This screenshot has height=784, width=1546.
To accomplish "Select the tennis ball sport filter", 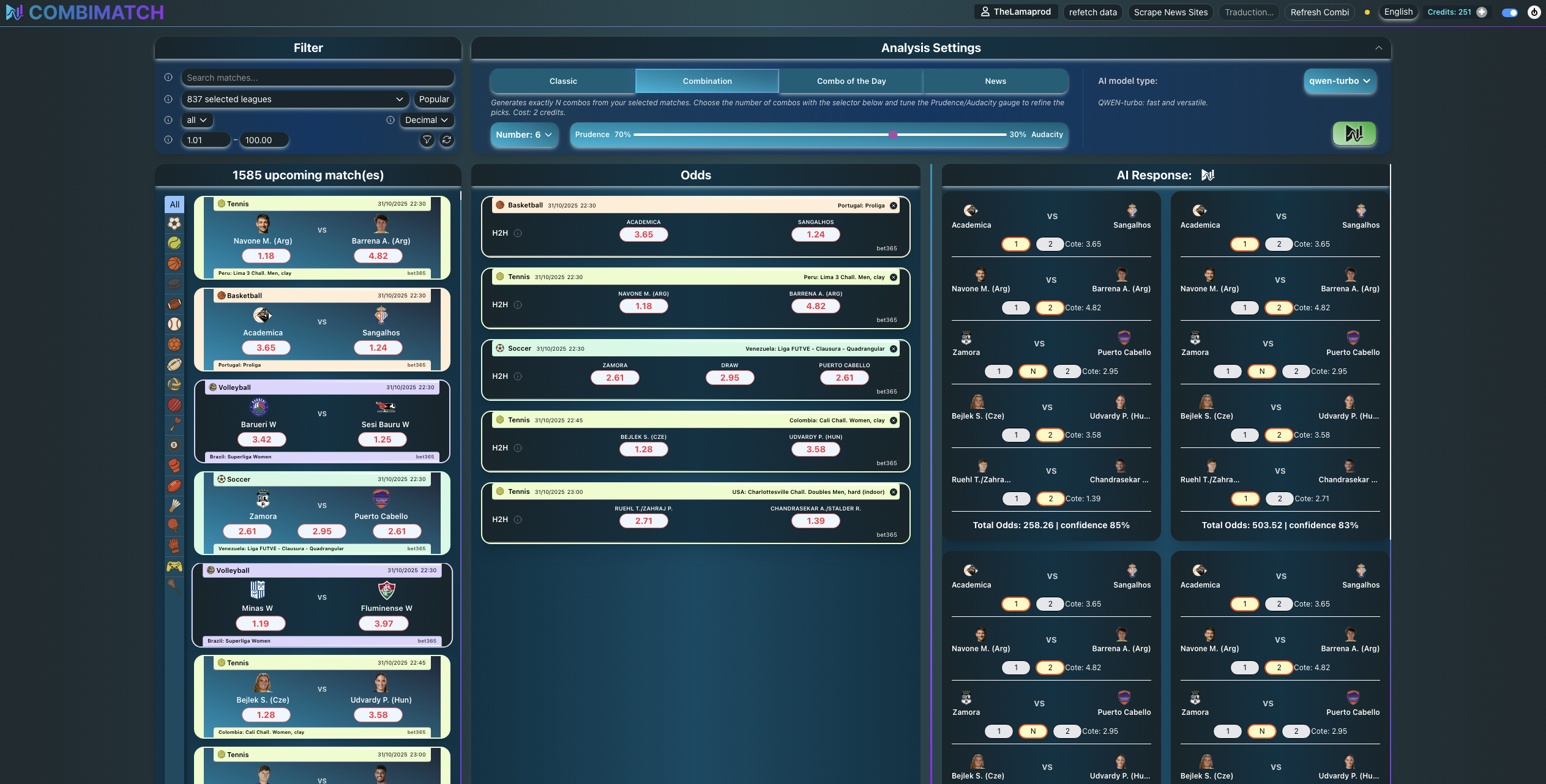I will point(174,243).
